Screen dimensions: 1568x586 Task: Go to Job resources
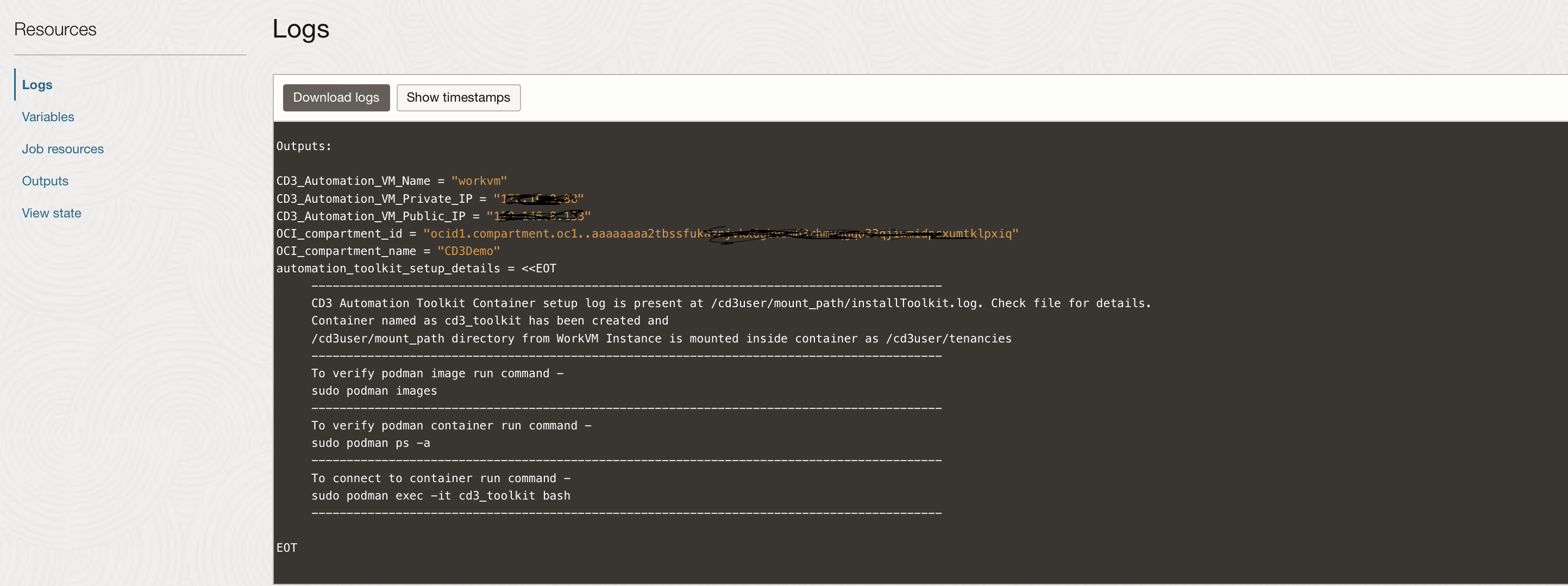(62, 148)
